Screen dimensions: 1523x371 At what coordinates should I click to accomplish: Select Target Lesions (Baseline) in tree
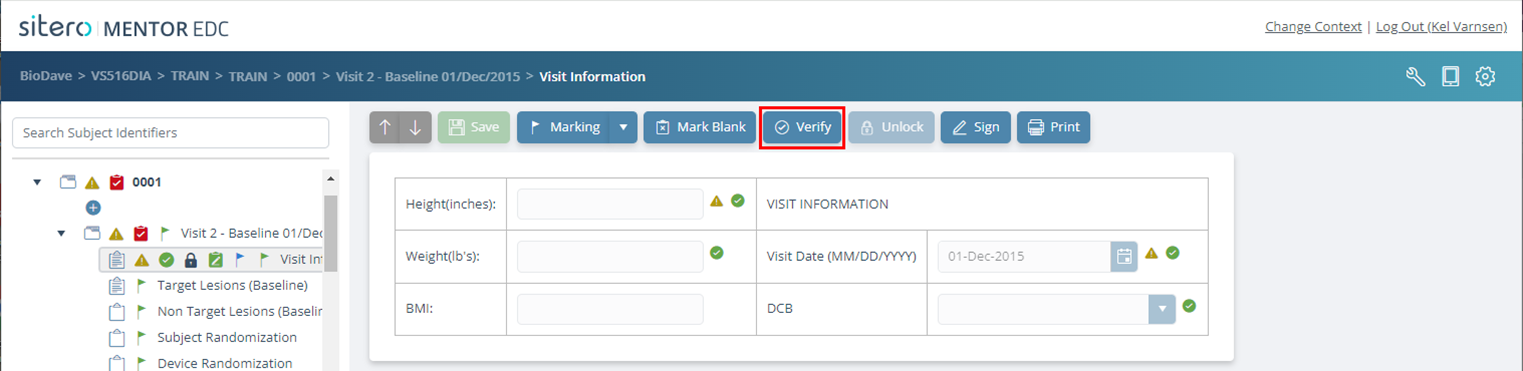(x=232, y=285)
